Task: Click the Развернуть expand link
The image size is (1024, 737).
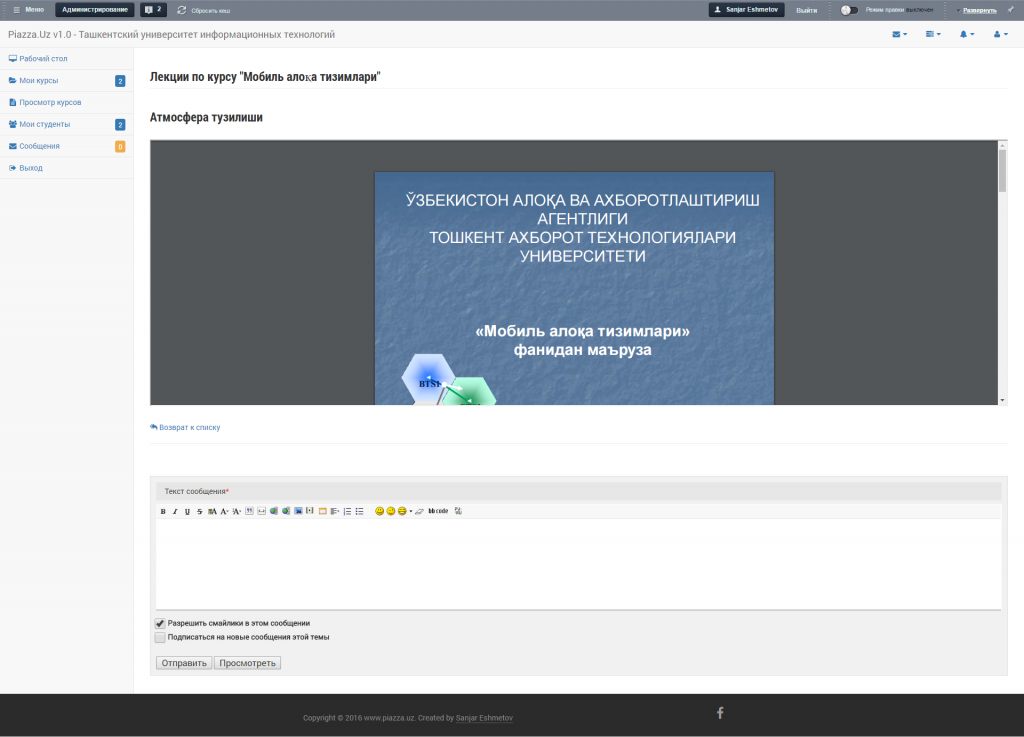Action: 980,10
